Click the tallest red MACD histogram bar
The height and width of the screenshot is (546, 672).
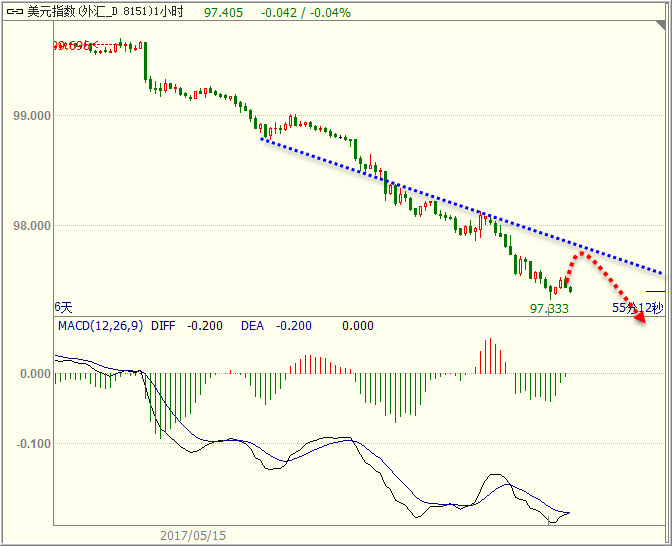[x=490, y=356]
